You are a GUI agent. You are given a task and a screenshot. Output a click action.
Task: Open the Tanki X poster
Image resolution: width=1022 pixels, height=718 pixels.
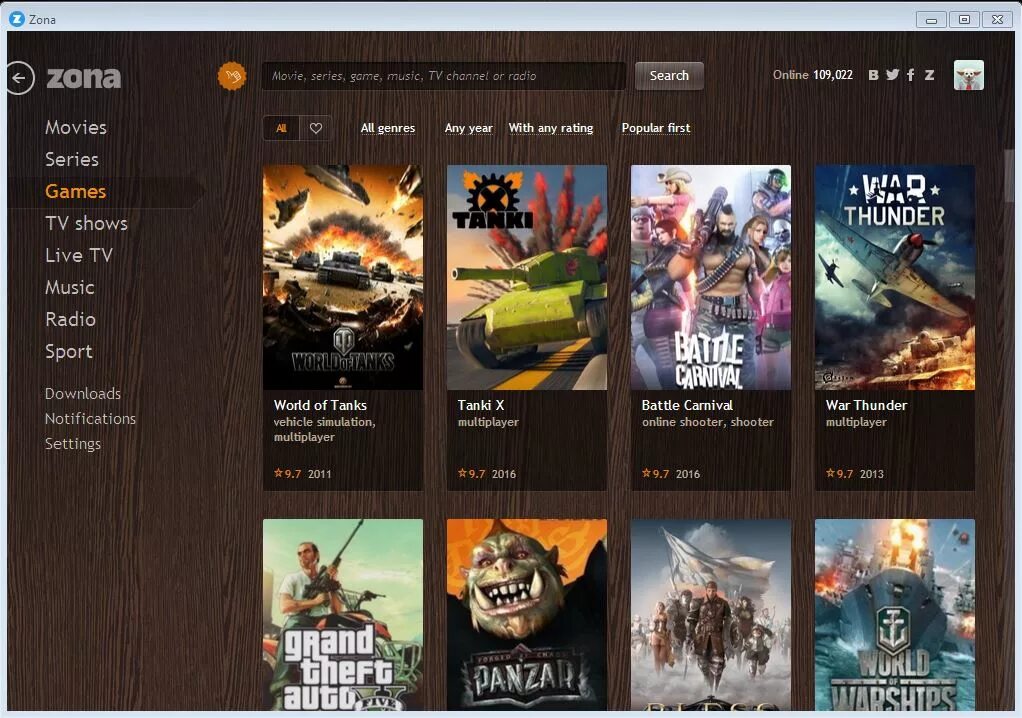527,278
